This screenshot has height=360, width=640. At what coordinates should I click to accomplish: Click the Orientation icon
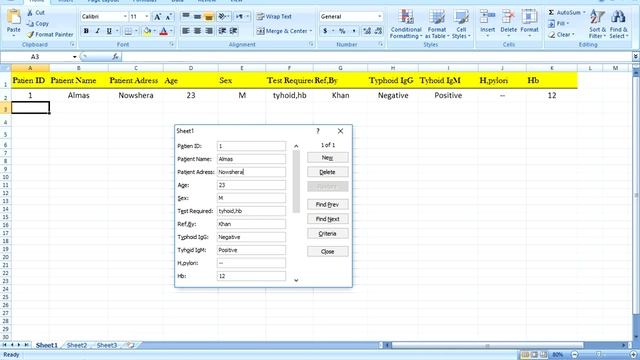coord(222,17)
